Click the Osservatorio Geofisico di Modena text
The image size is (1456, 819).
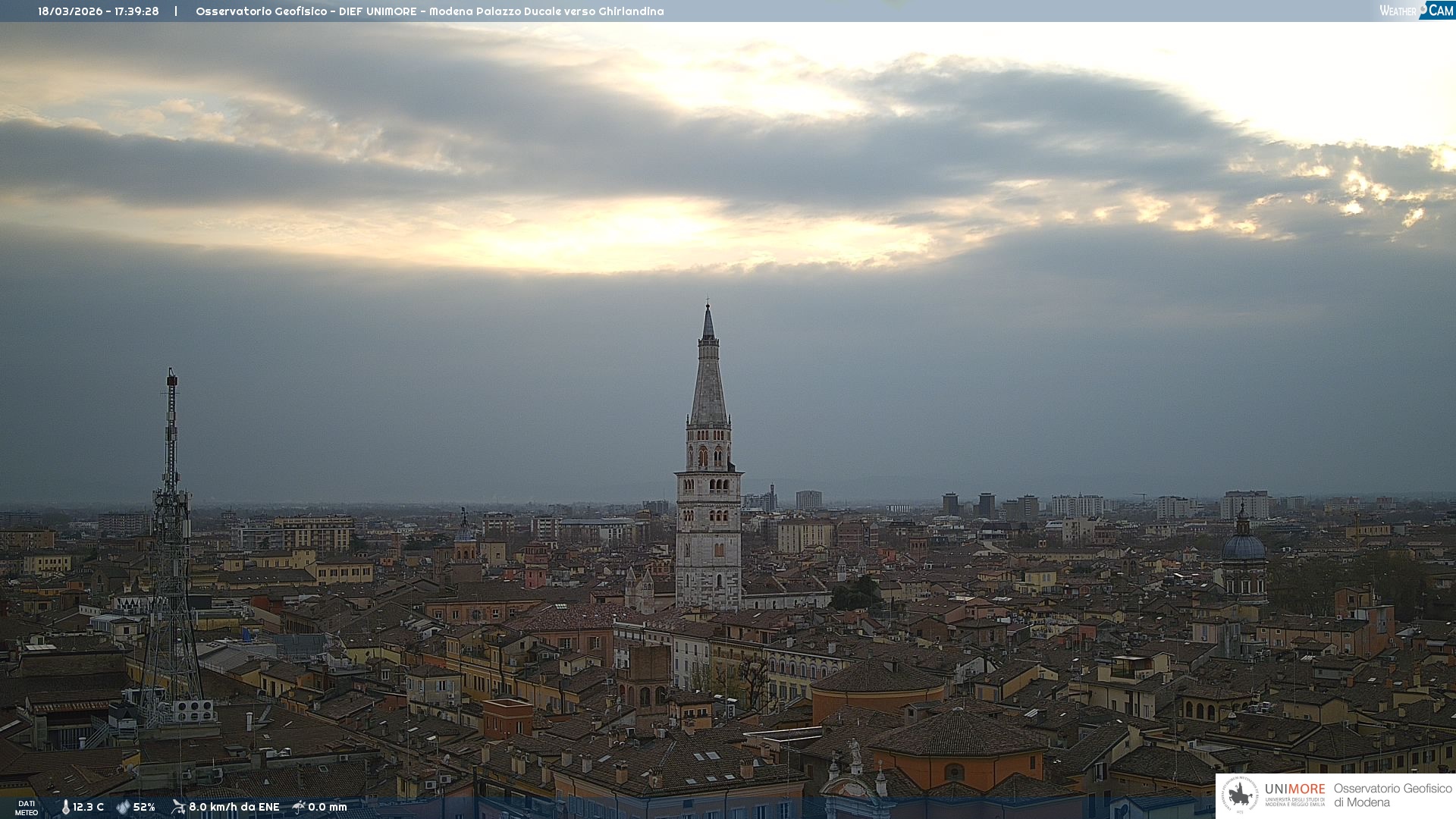(x=1392, y=795)
